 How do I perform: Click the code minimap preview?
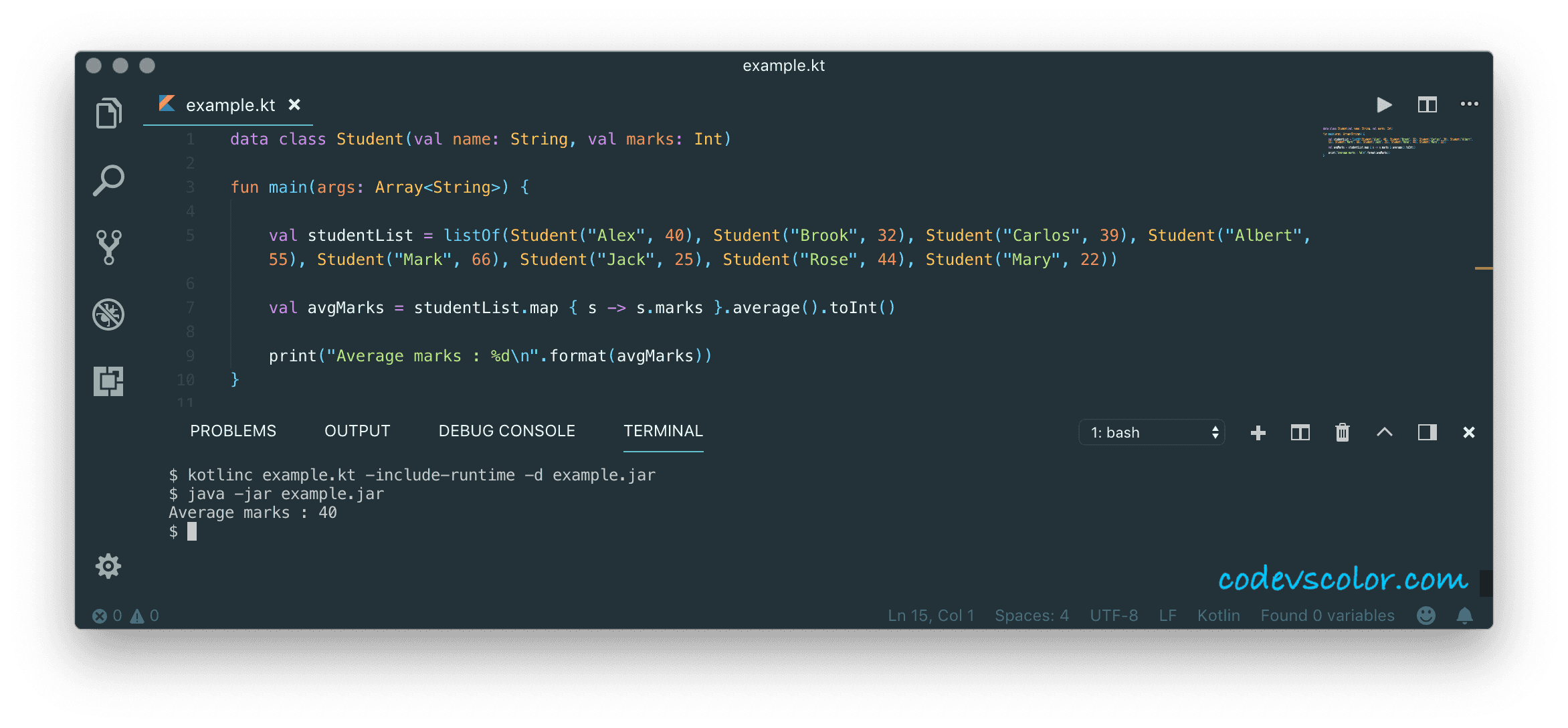pyautogui.click(x=1397, y=141)
